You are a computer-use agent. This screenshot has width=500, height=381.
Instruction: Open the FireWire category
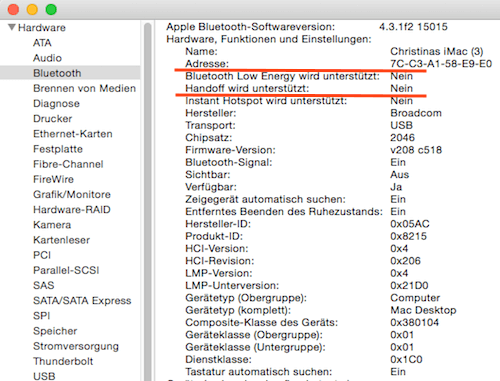(53, 179)
